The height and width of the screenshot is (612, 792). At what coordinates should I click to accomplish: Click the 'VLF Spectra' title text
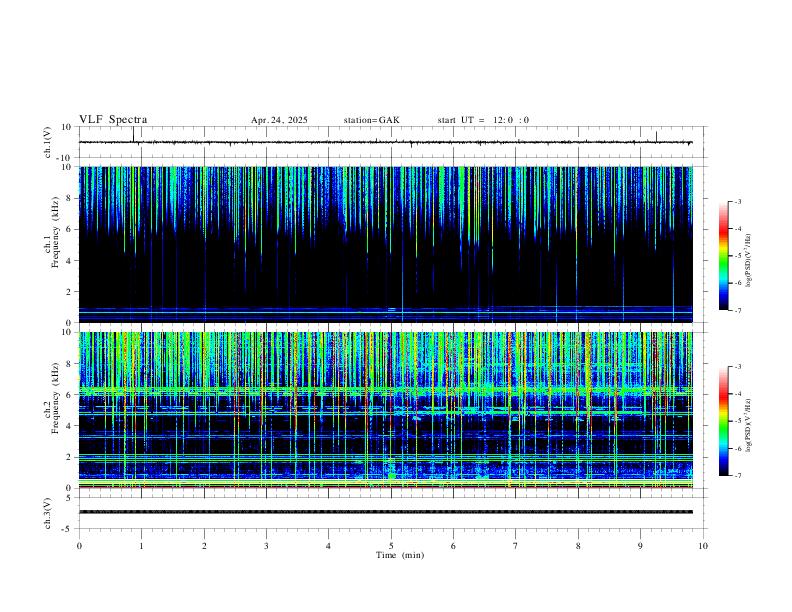[x=113, y=120]
